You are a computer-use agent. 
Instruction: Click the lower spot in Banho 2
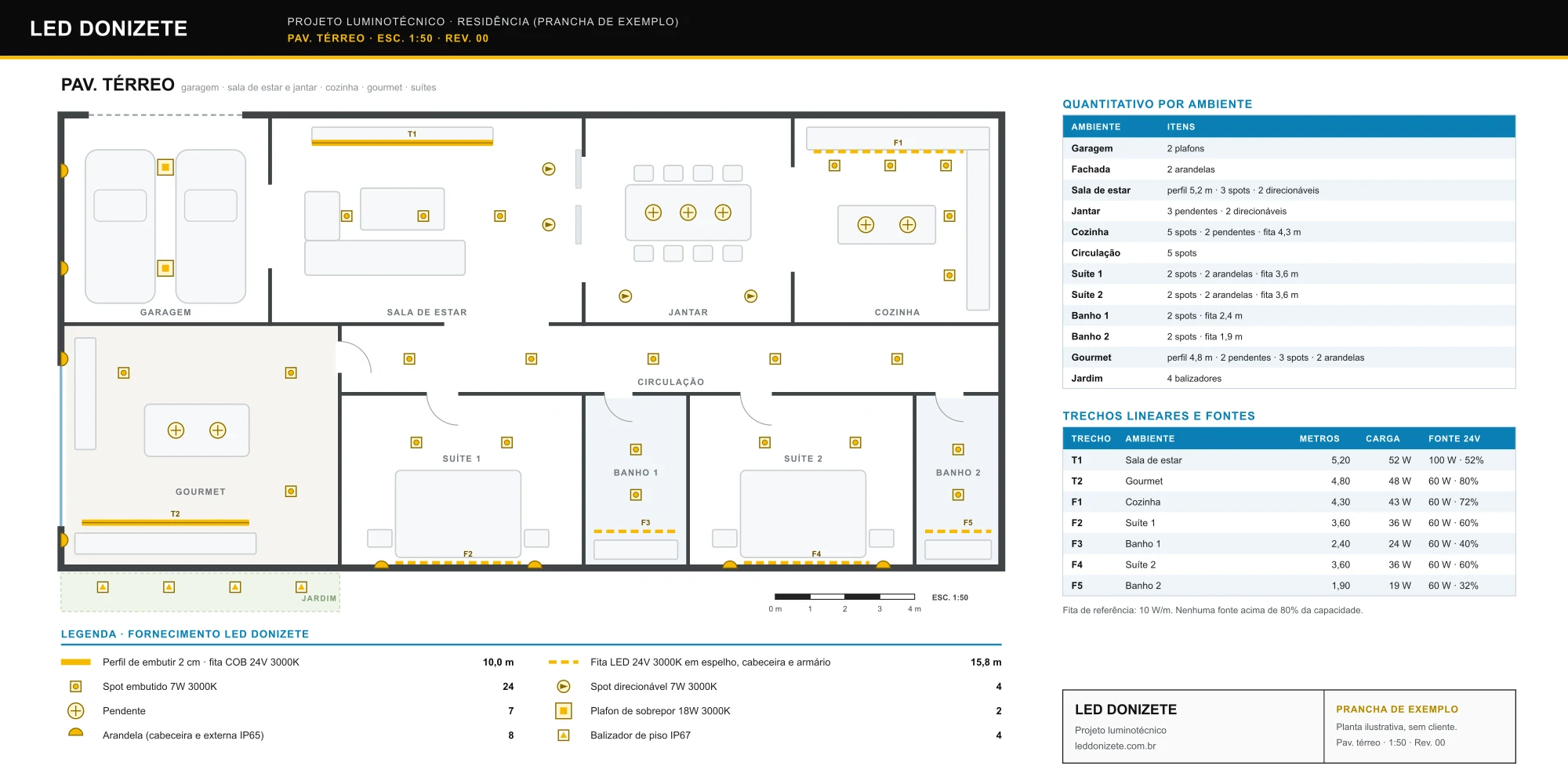pyautogui.click(x=958, y=495)
